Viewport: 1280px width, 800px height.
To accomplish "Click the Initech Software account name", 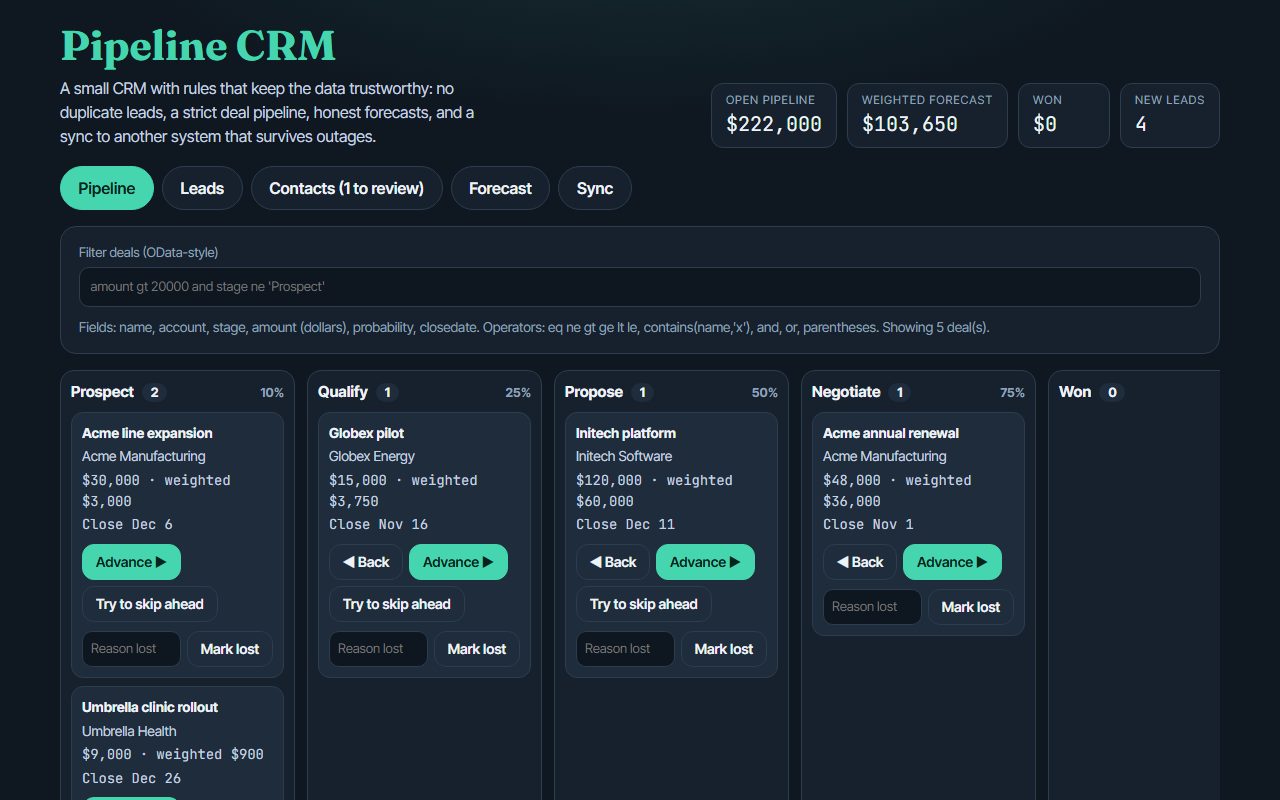I will click(x=624, y=456).
